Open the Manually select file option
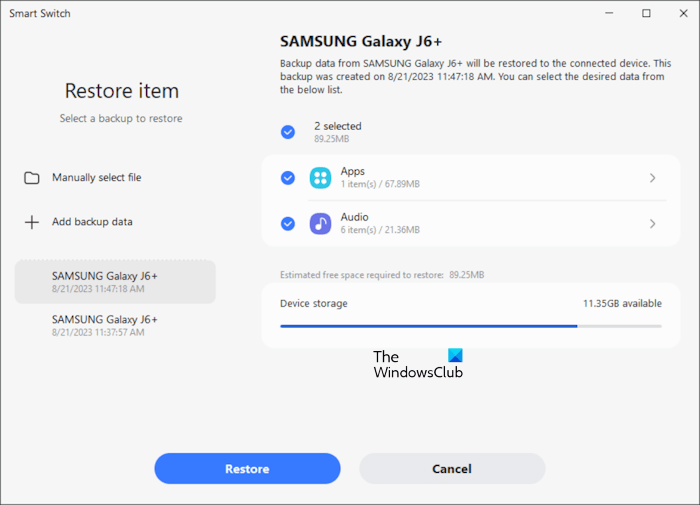 (x=97, y=178)
